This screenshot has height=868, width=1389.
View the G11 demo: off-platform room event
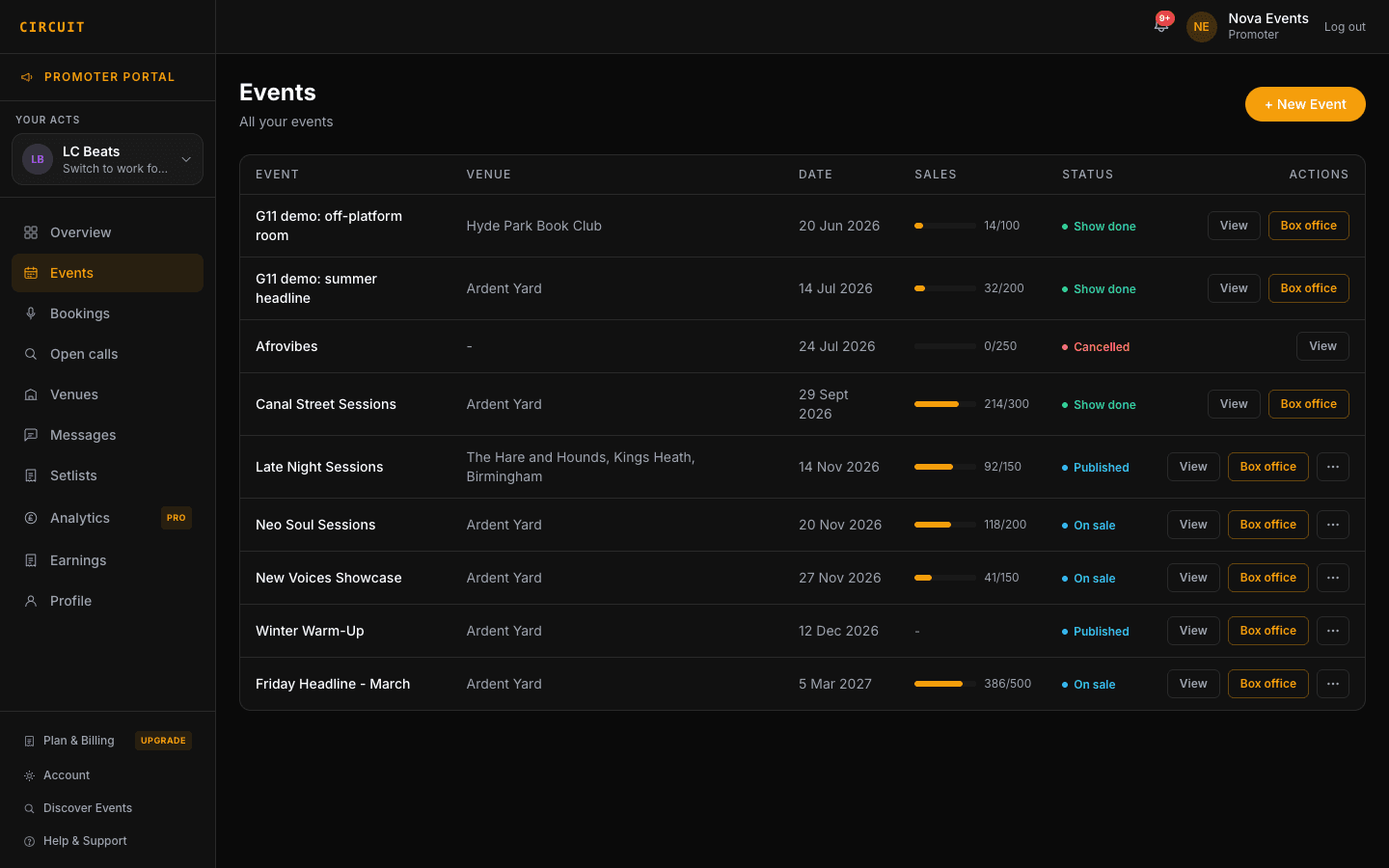tap(1234, 226)
